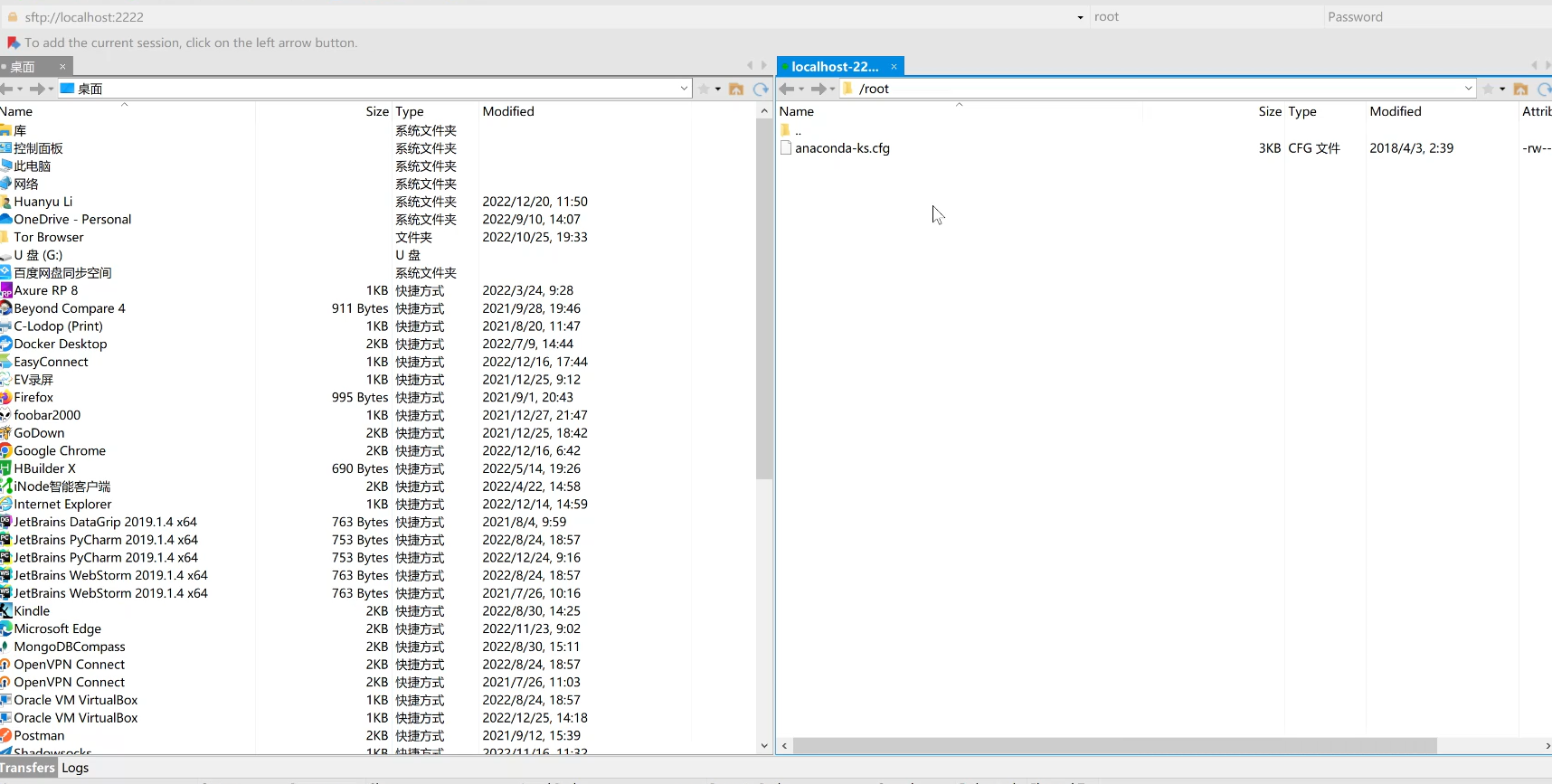Click the root username field
The height and width of the screenshot is (784, 1552).
pos(1206,17)
